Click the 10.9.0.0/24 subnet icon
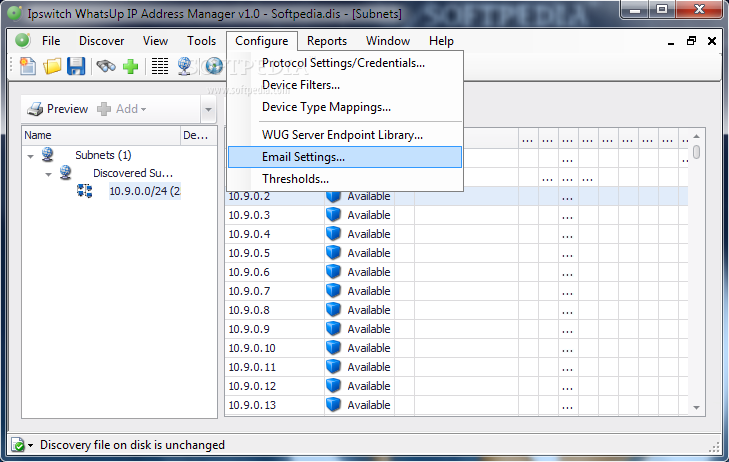Viewport: 729px width, 462px height. pos(84,191)
